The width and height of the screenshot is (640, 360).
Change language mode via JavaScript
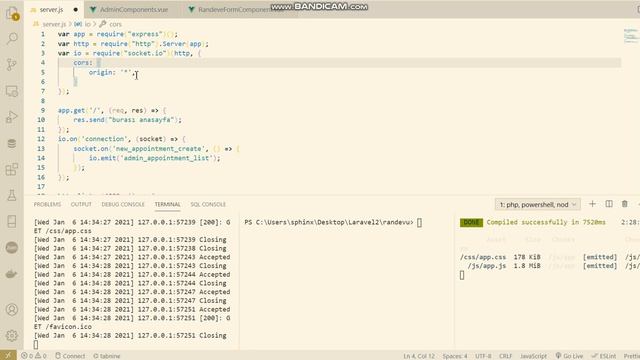[x=533, y=356]
